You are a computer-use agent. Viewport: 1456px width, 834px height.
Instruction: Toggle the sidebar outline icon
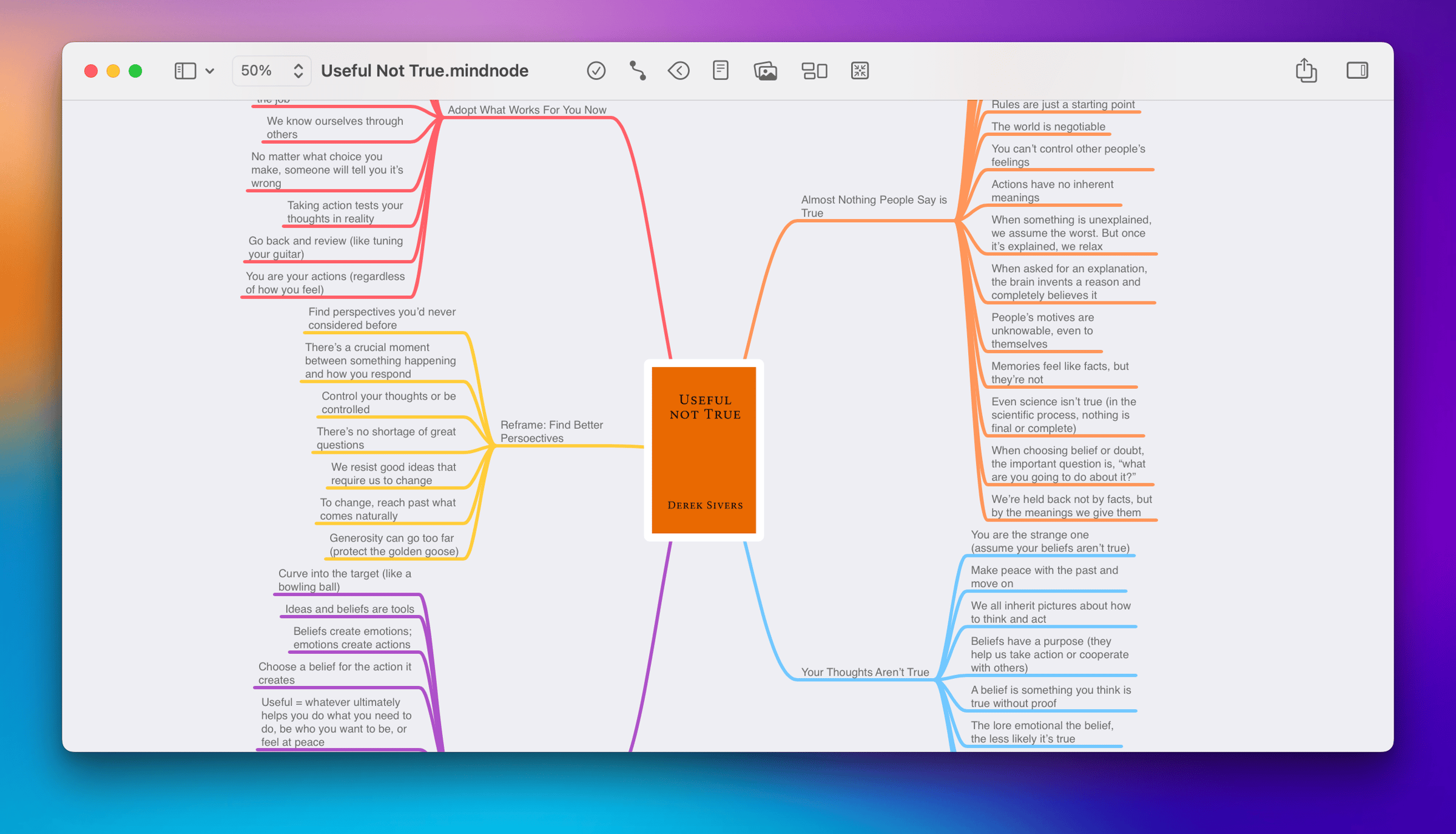point(185,71)
